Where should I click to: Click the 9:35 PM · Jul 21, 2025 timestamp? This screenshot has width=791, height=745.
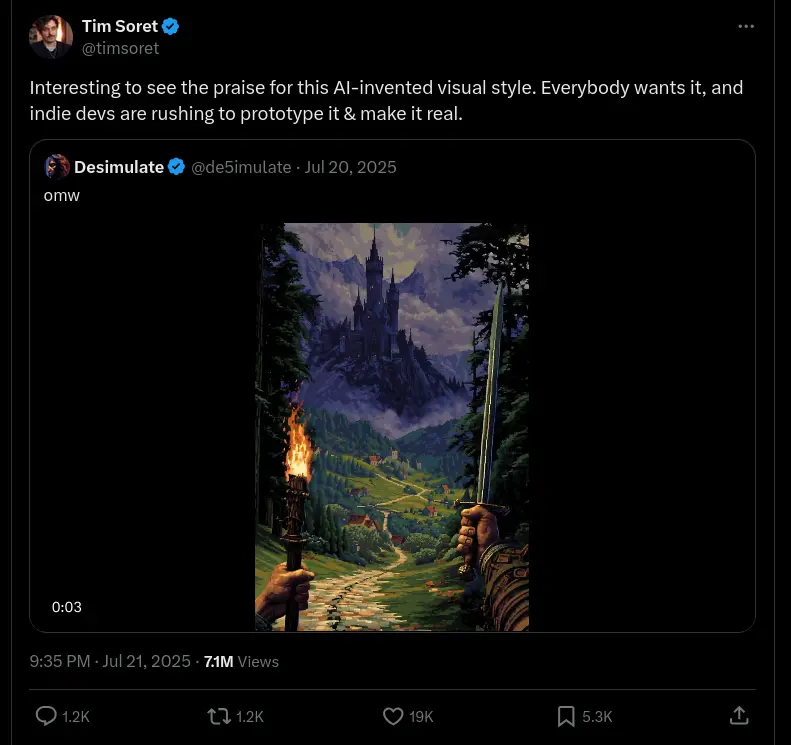[110, 661]
